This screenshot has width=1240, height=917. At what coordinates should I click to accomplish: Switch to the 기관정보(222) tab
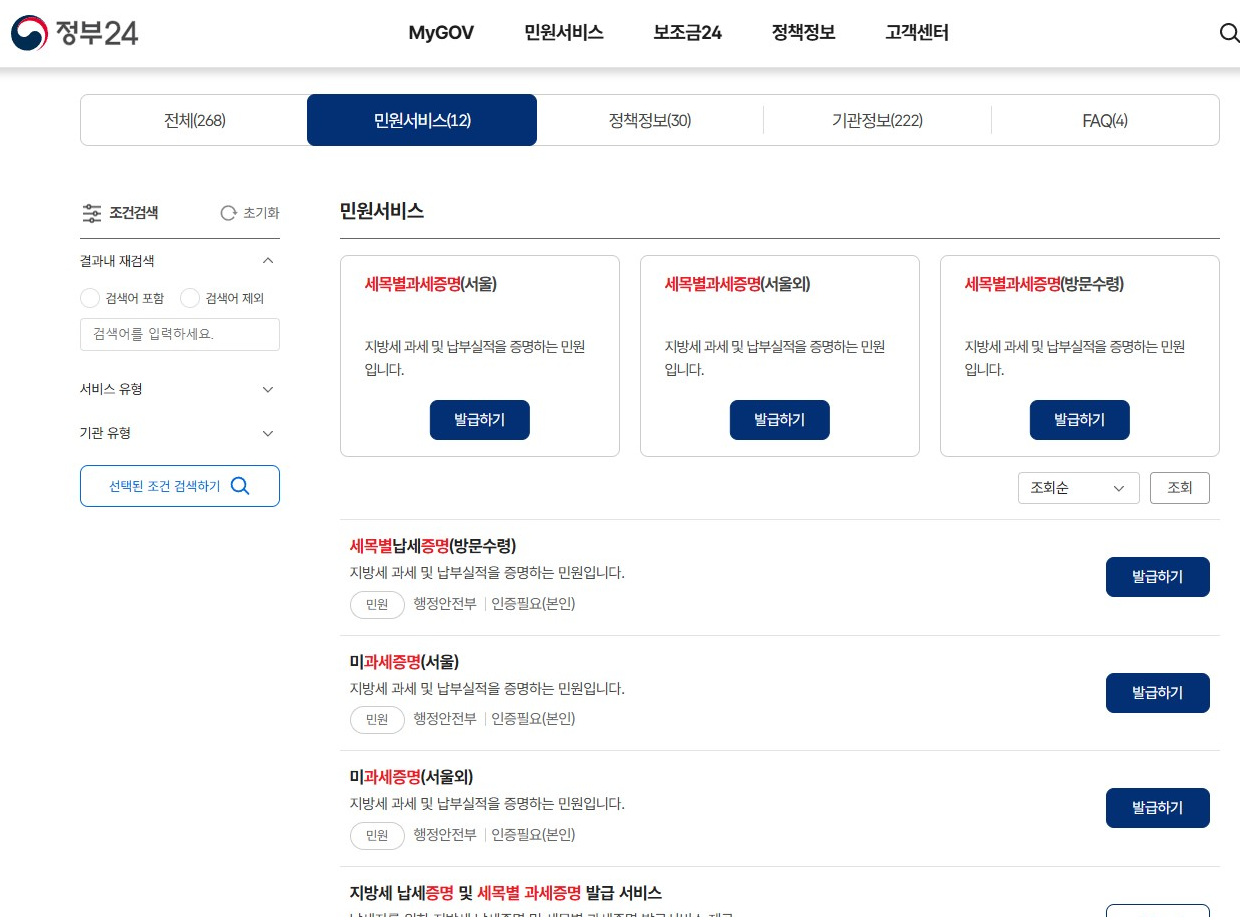877,120
